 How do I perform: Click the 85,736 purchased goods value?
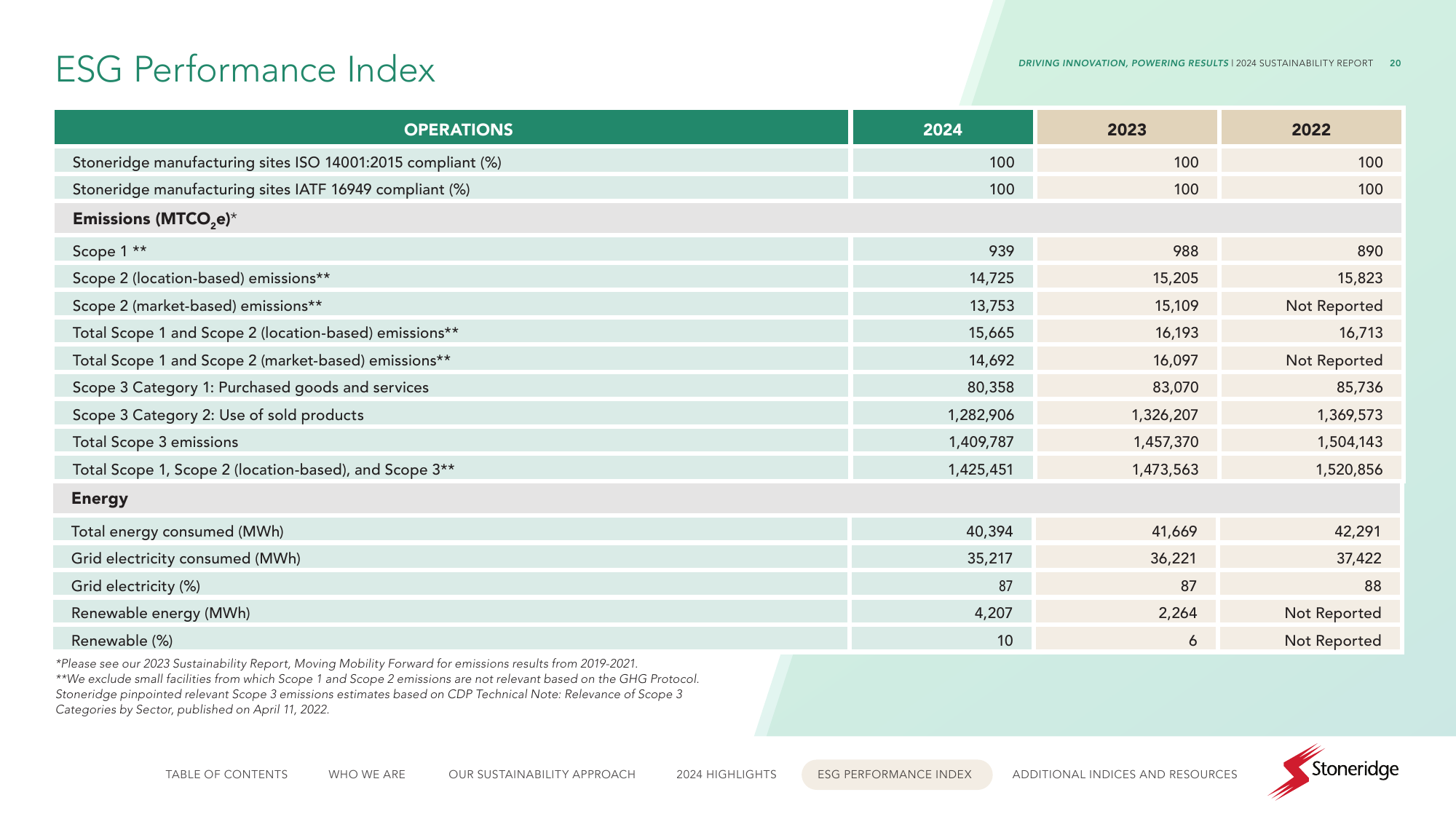[1359, 387]
